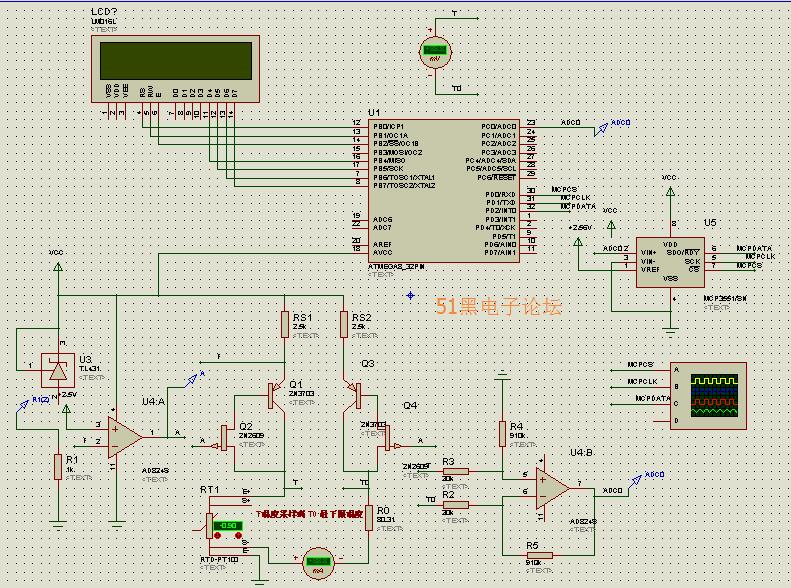
Task: Click the 'MCPCLK' net label beside U1 pin 31
Action: 575,198
